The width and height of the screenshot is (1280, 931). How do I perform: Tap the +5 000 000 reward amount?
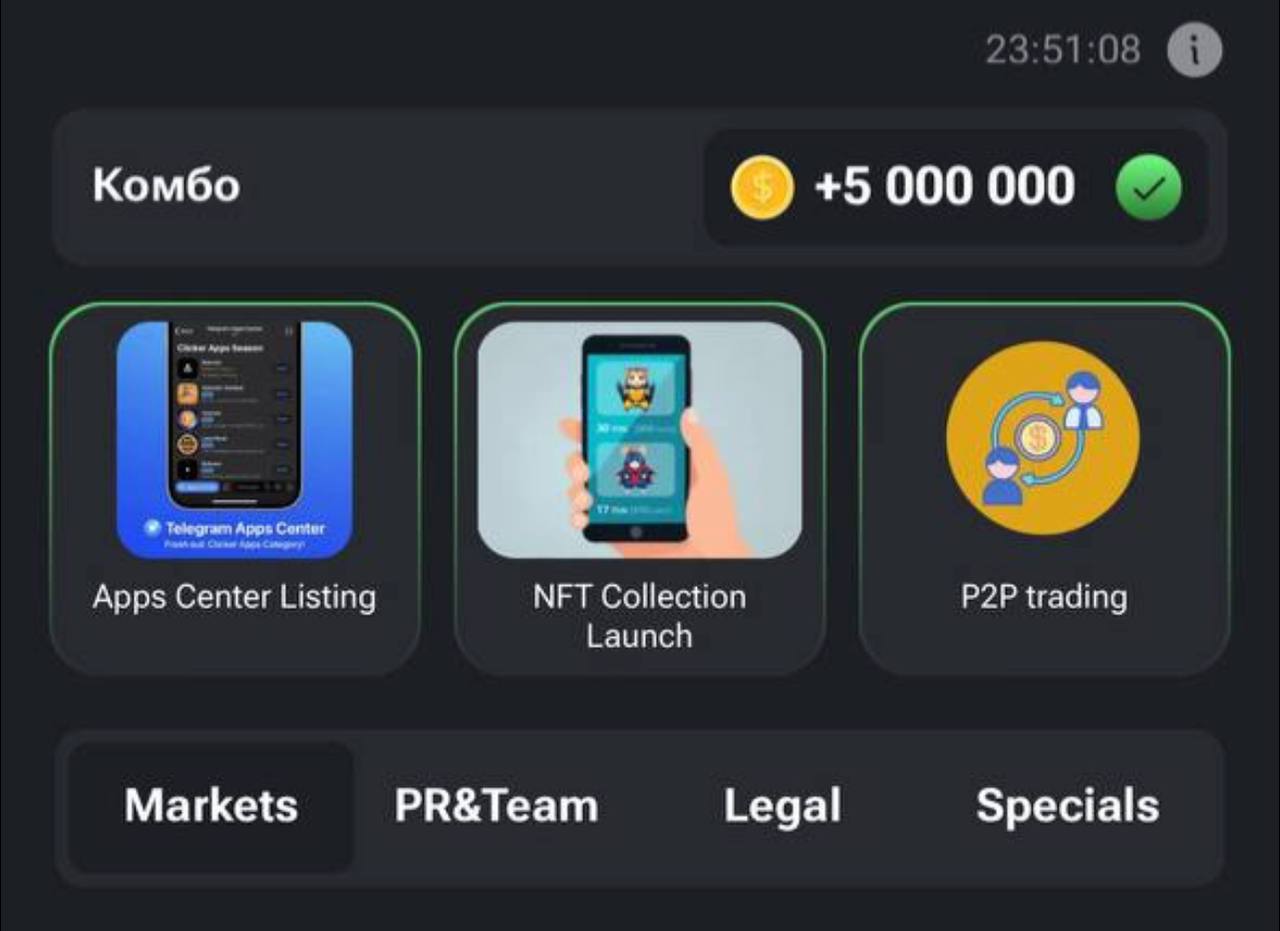[945, 187]
